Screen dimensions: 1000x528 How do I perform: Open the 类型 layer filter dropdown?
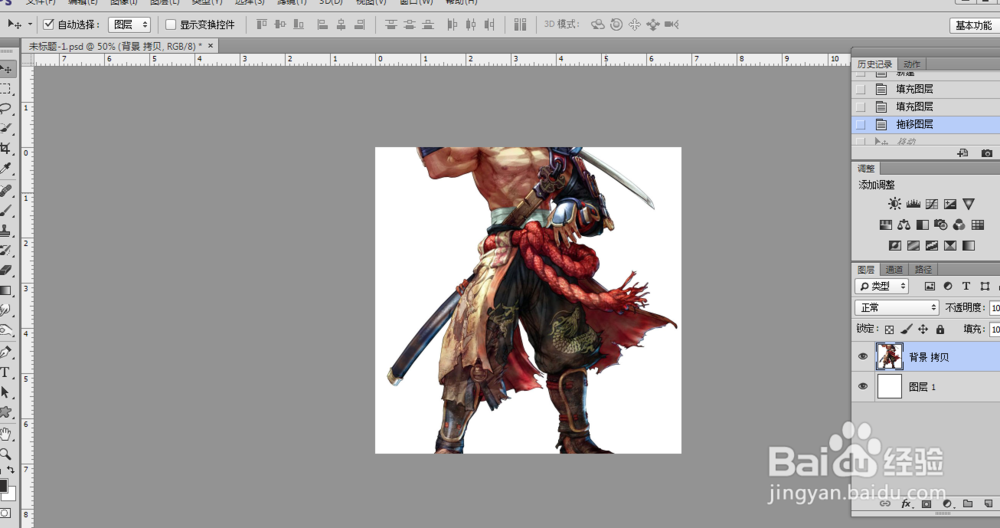[881, 286]
